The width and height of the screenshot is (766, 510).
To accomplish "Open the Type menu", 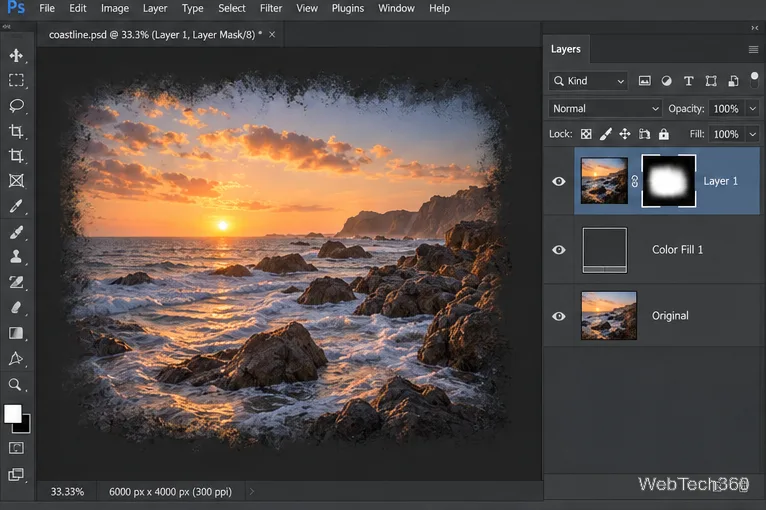I will [192, 8].
